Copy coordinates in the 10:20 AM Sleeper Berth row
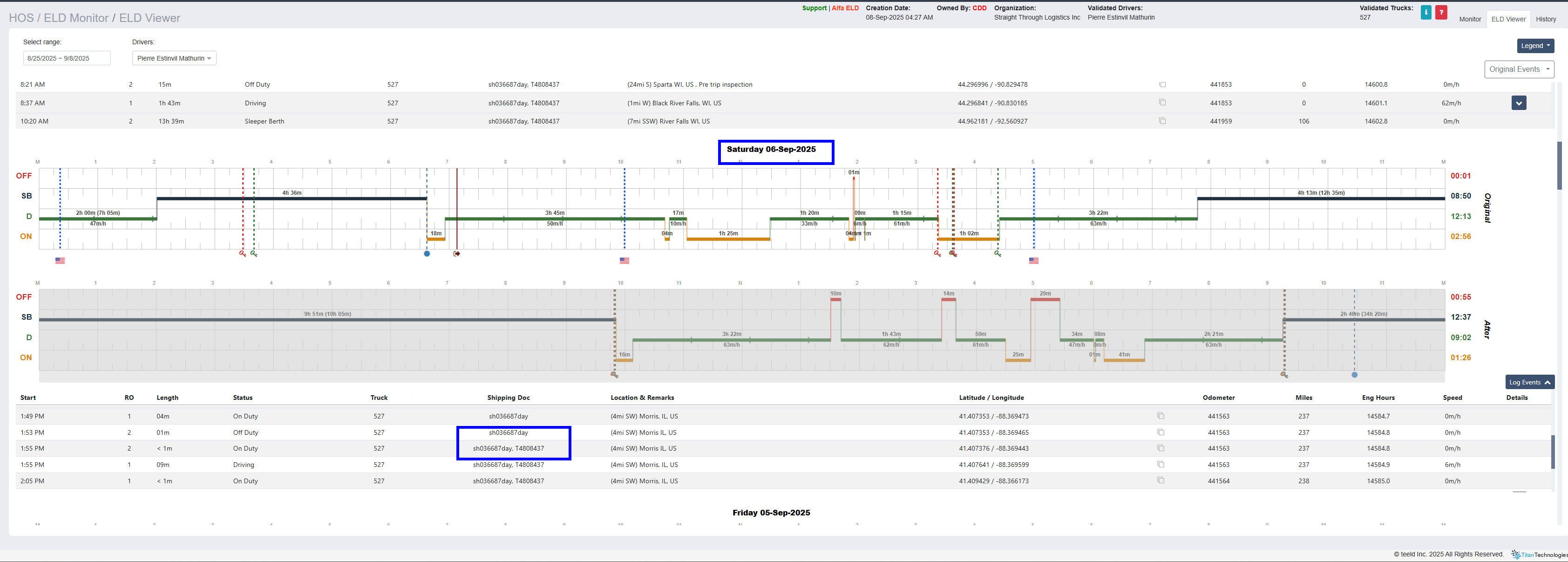This screenshot has height=562, width=1568. (x=1162, y=121)
